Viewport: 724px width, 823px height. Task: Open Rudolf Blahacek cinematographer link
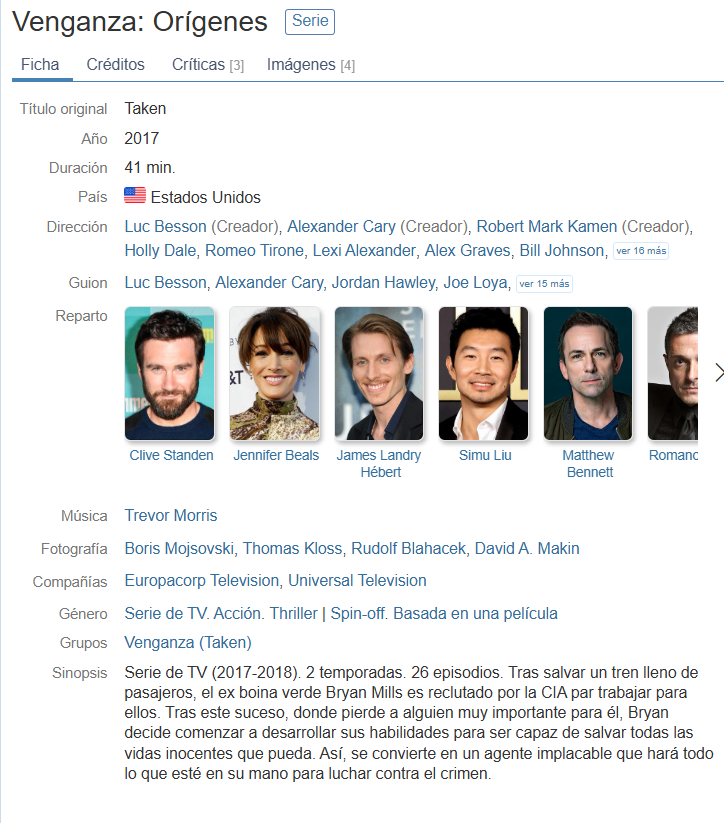408,548
